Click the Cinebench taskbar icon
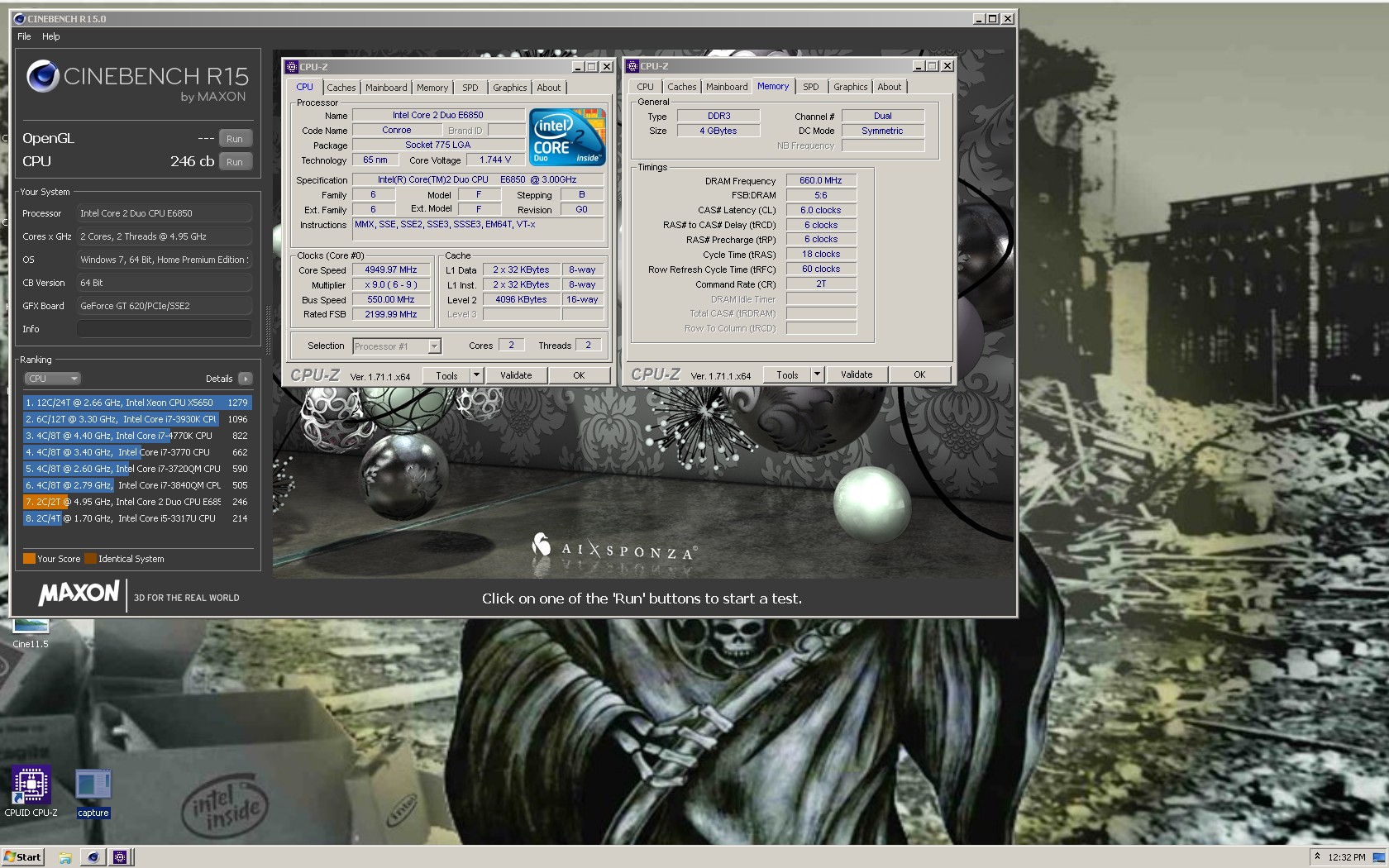Viewport: 1389px width, 868px height. pos(93,857)
